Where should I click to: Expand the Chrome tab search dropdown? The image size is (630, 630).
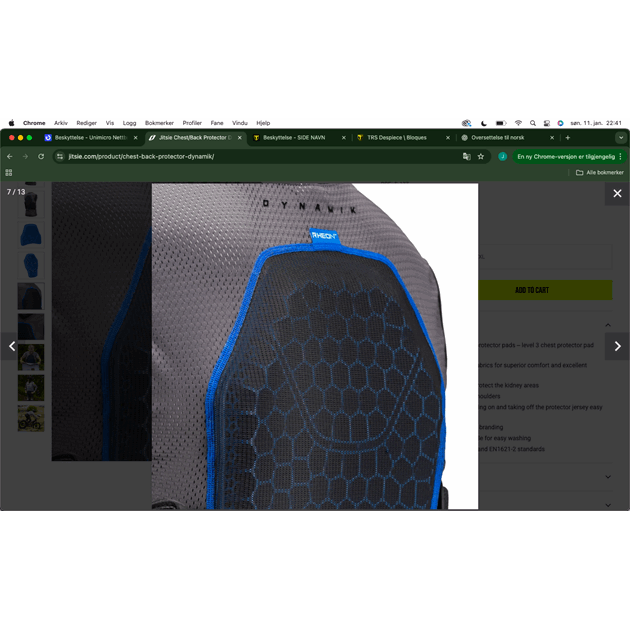tap(620, 137)
